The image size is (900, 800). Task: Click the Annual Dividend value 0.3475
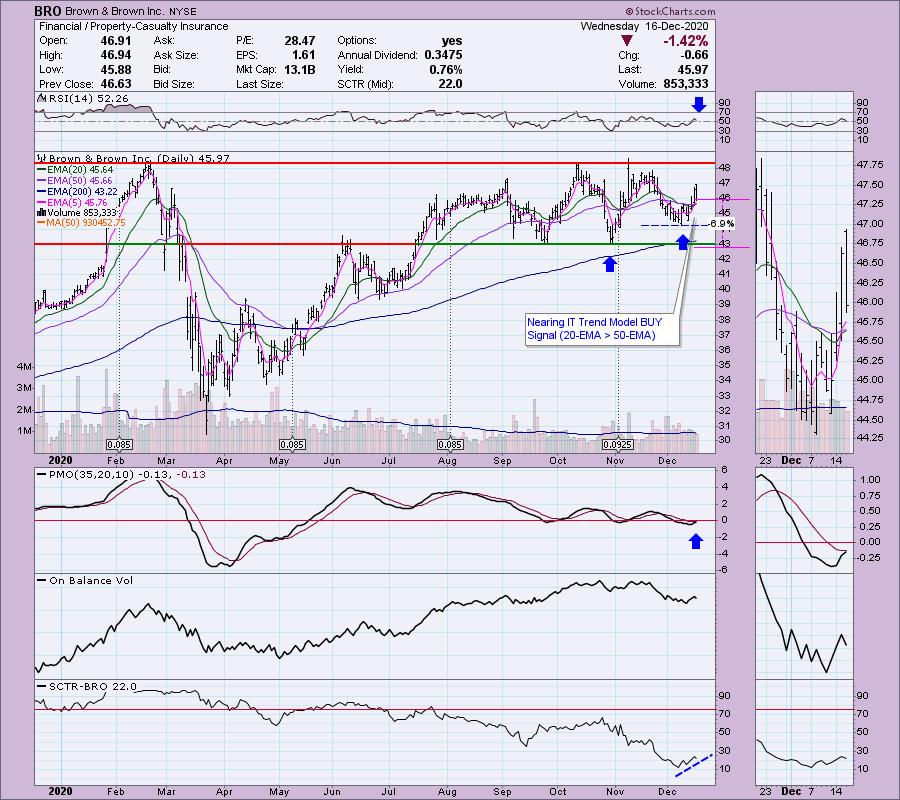point(443,55)
